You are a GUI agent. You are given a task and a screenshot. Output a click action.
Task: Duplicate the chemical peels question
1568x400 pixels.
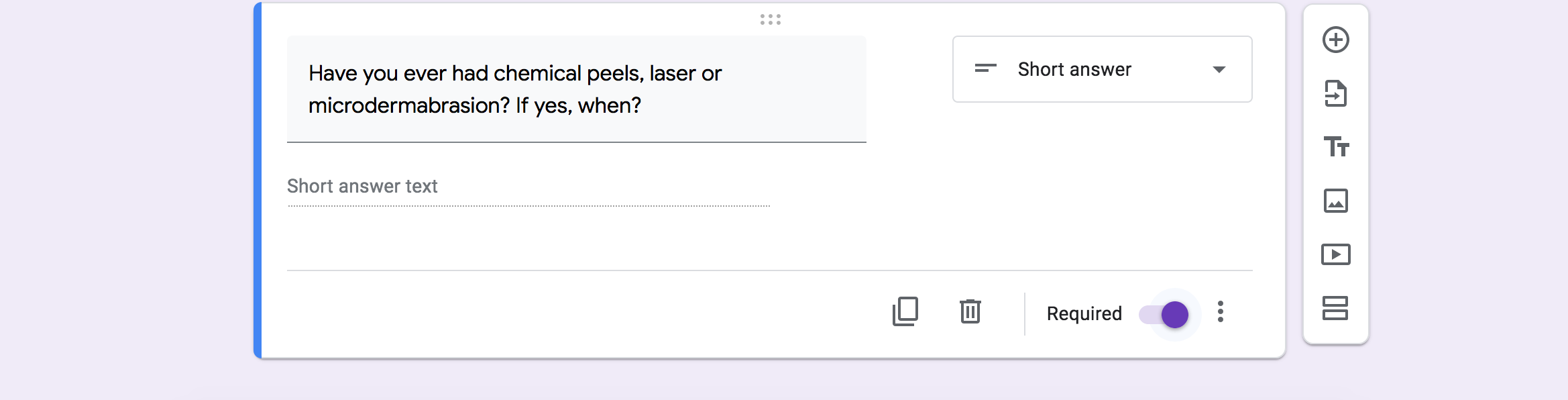(905, 311)
